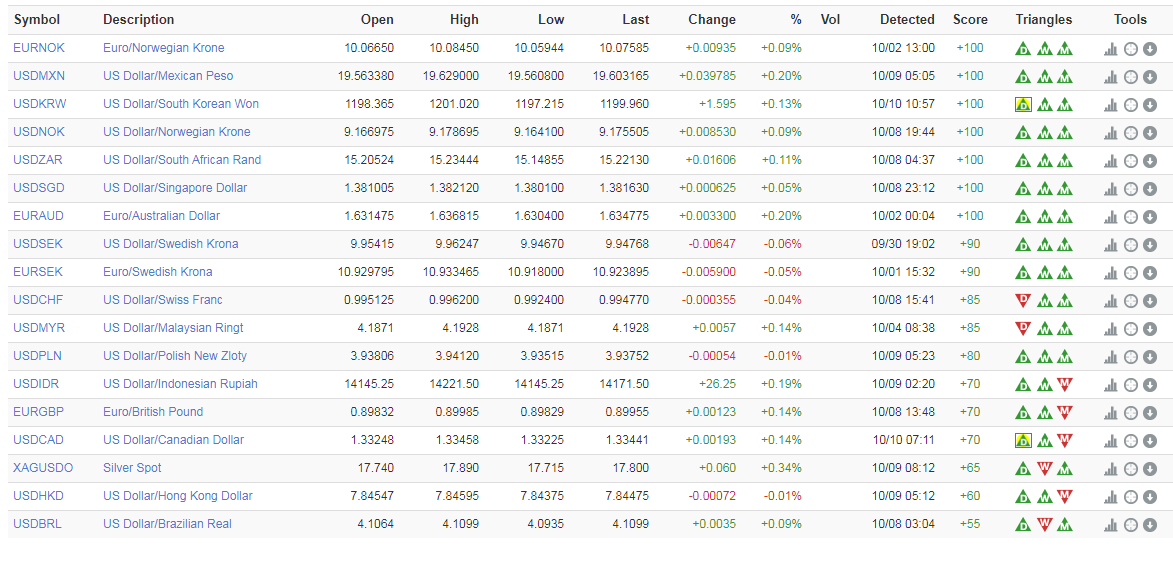Click the weekly triangle for XAGUSDO
Screen dimensions: 1173x561
pyautogui.click(x=1045, y=468)
